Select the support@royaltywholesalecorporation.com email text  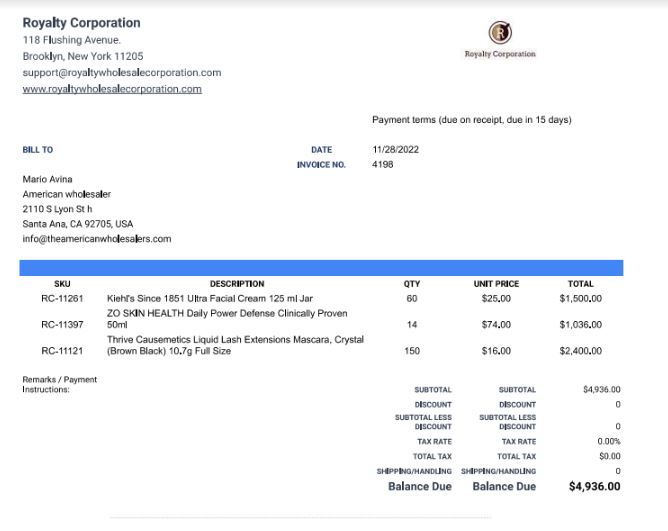(122, 73)
